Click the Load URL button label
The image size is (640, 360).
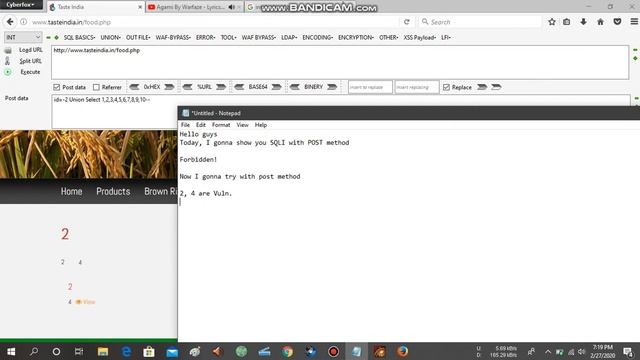[x=31, y=50]
